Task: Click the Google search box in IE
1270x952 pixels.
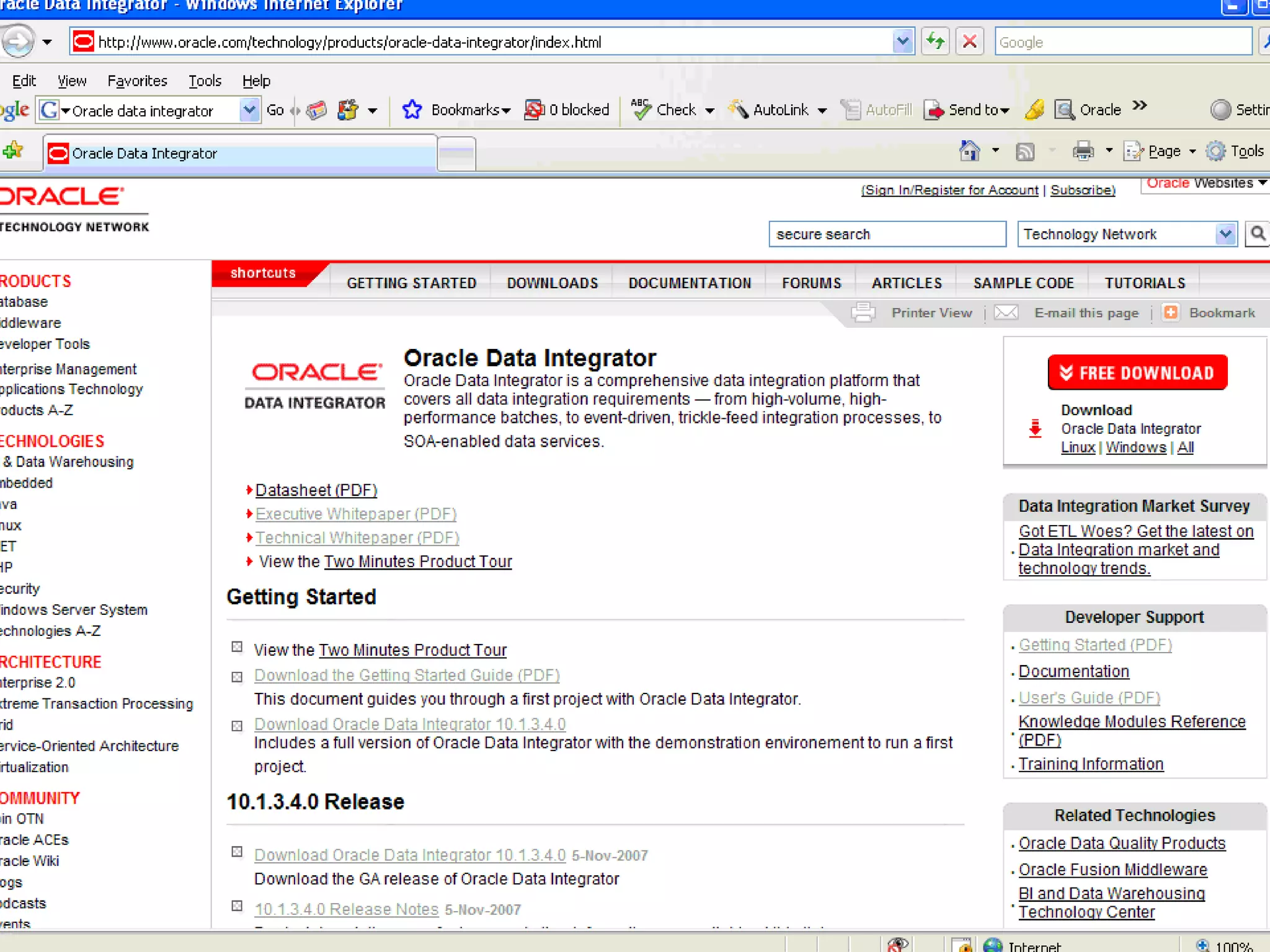Action: point(1123,42)
